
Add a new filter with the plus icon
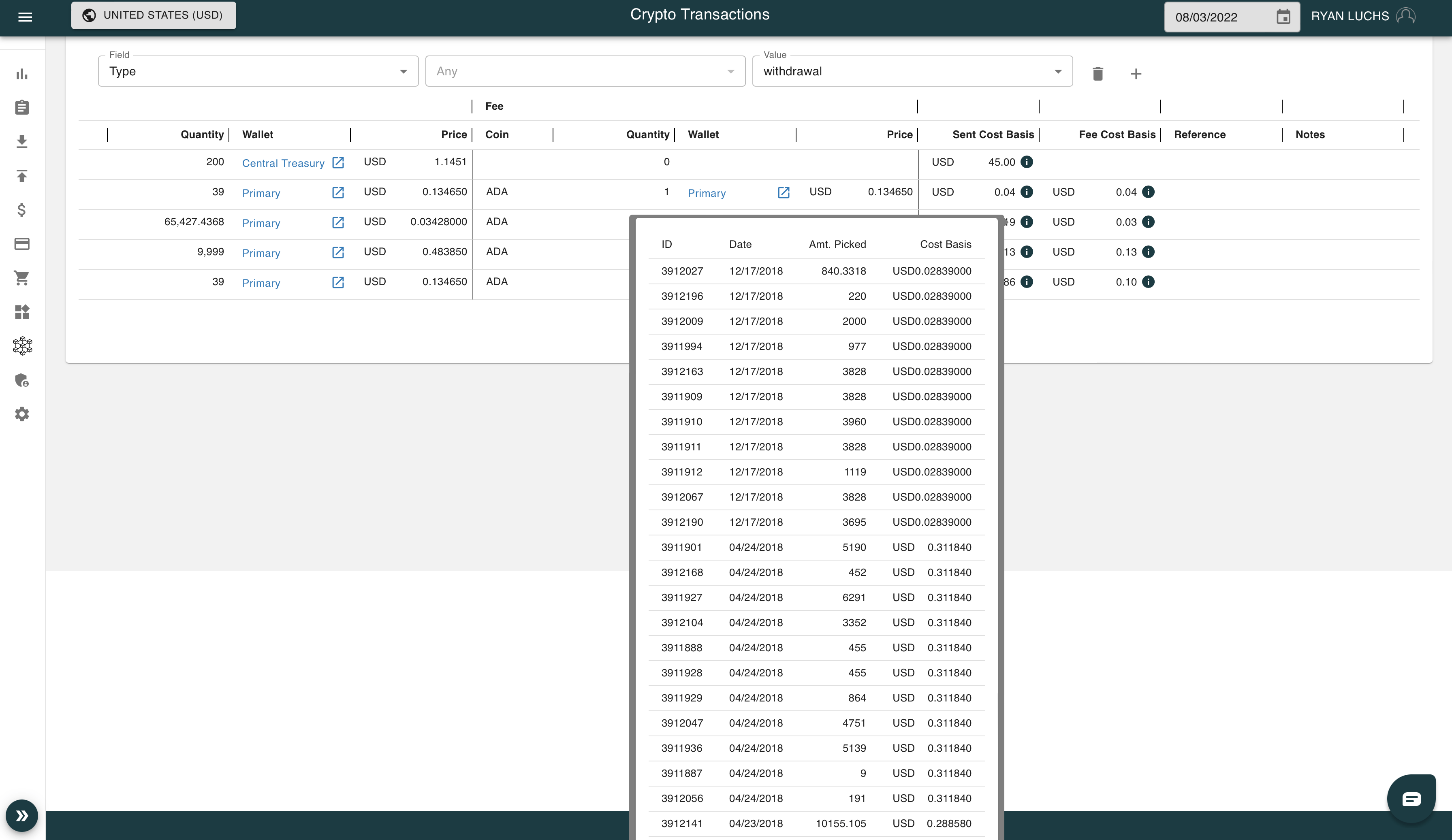tap(1136, 74)
